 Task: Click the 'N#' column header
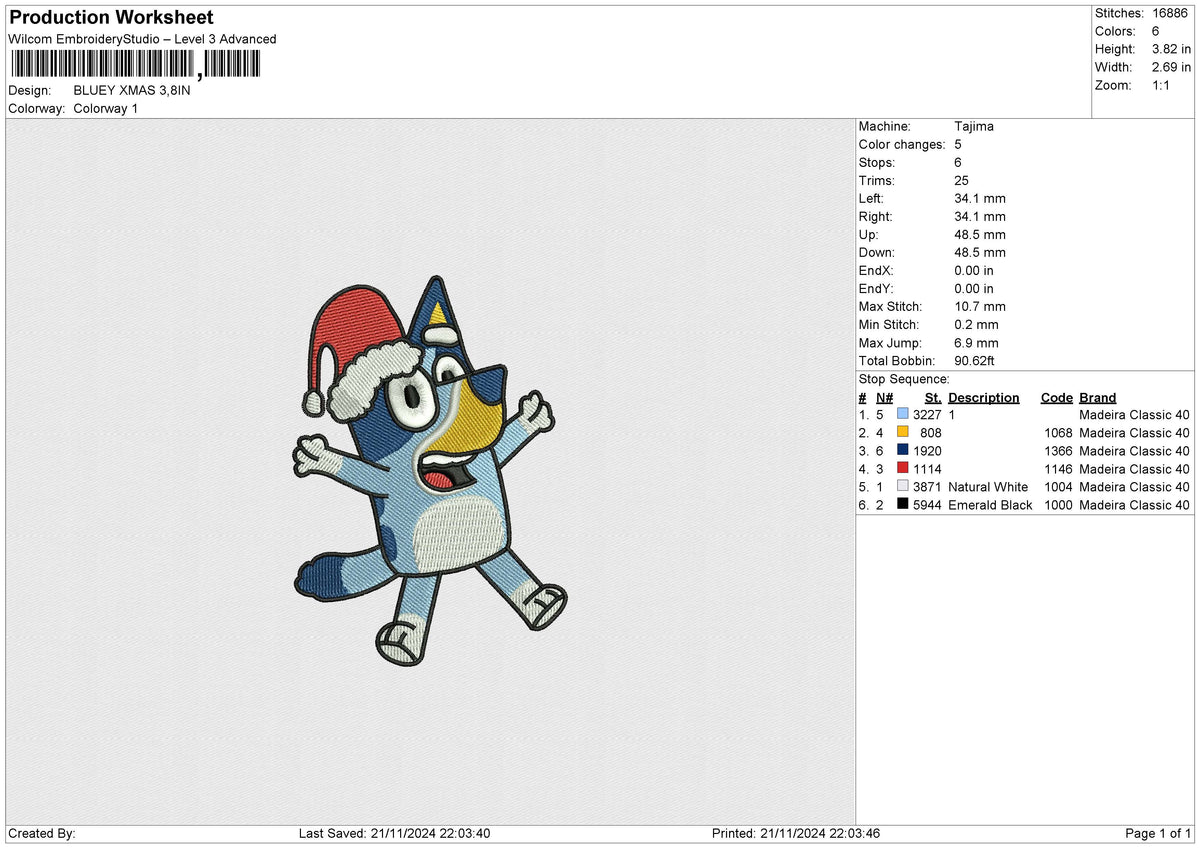click(x=884, y=397)
